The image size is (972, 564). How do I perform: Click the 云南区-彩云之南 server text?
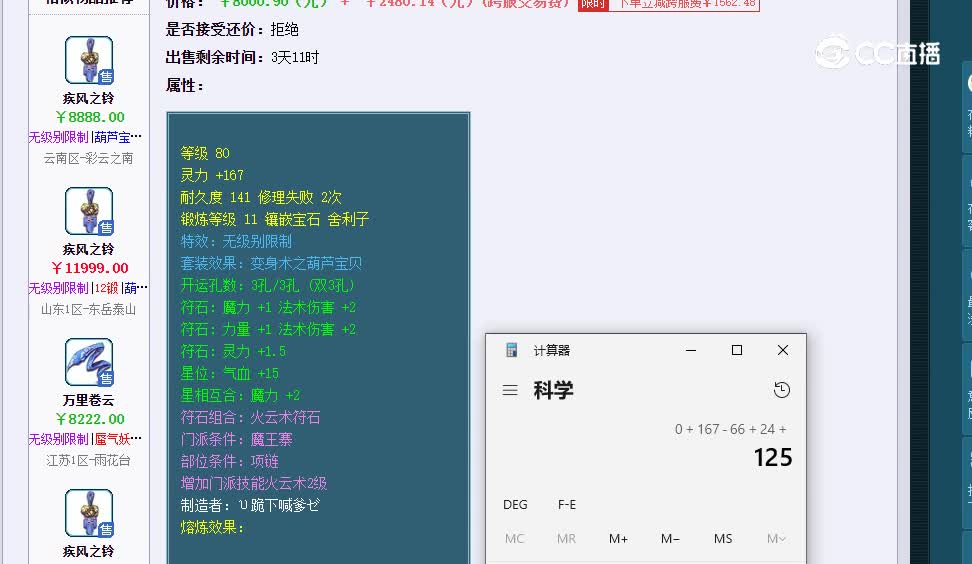89,159
